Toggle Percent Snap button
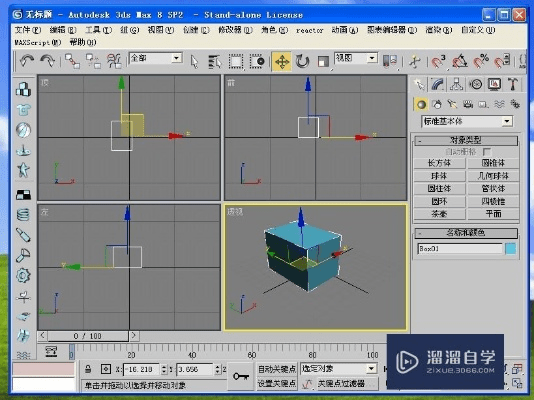Screen dimensions: 534x400 pyautogui.click(x=480, y=62)
